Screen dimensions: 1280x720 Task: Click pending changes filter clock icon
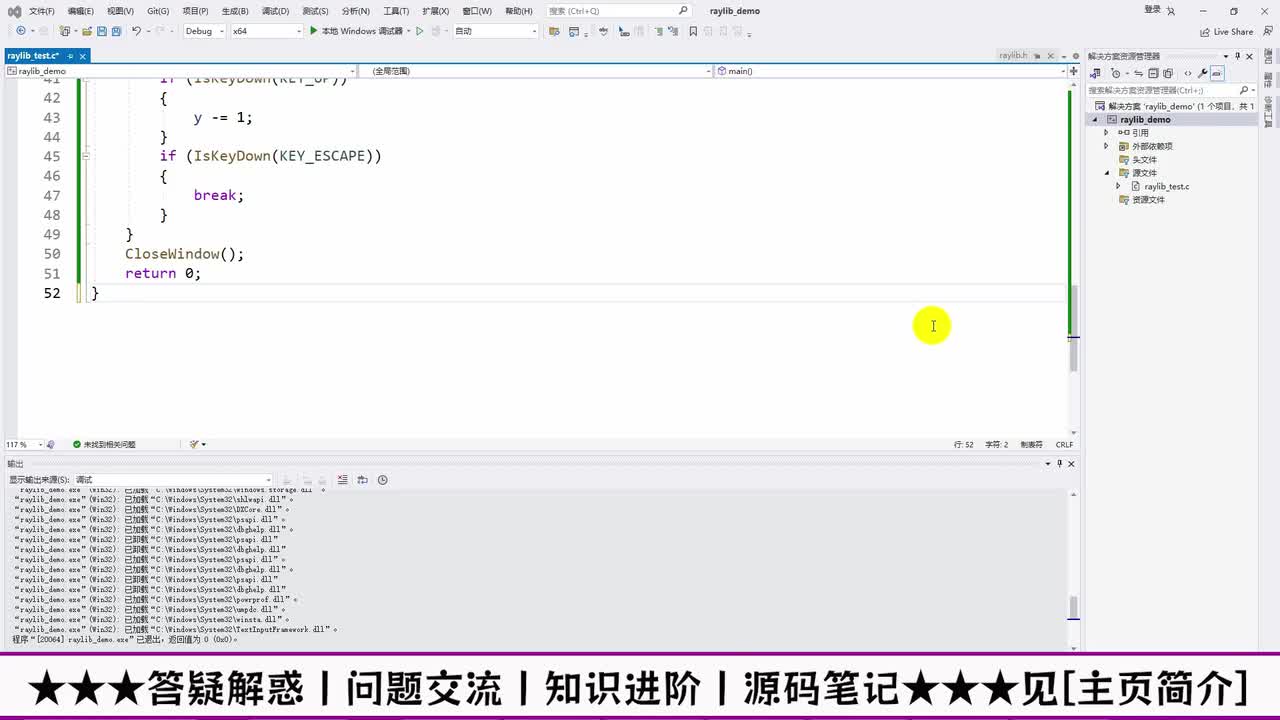(x=1117, y=73)
